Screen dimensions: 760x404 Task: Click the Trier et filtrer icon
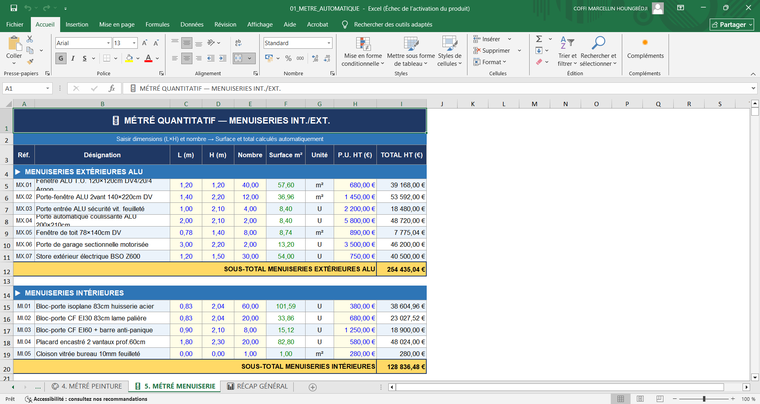pos(567,43)
